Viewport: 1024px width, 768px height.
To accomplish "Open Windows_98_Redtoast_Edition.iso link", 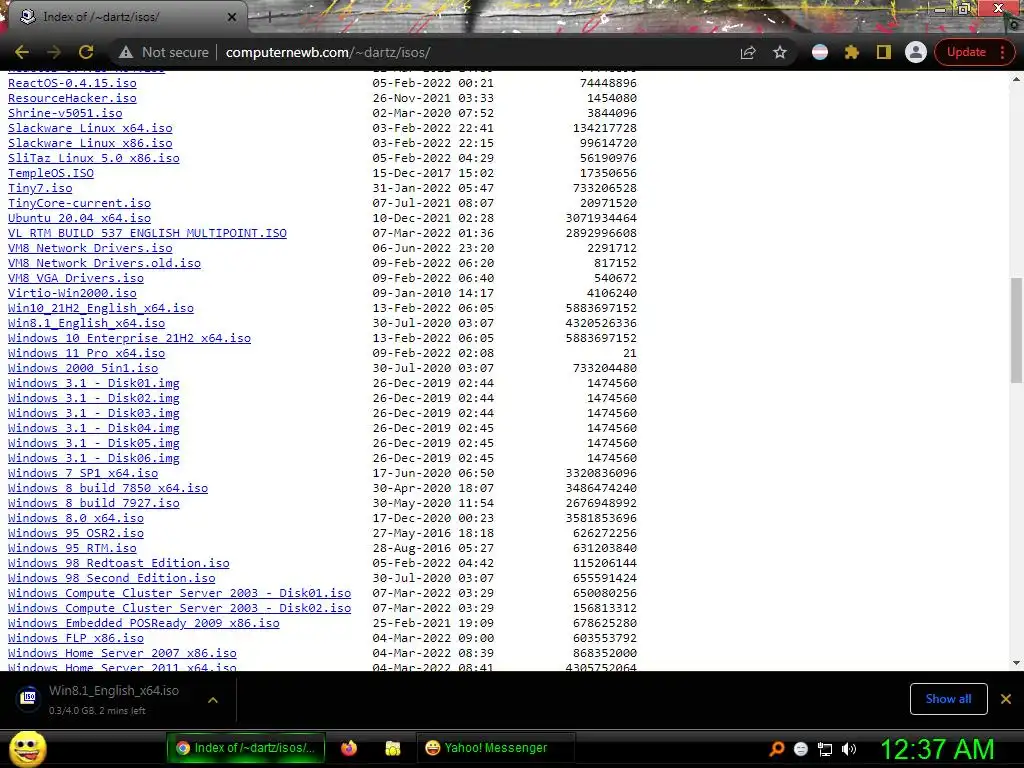I will tap(119, 563).
